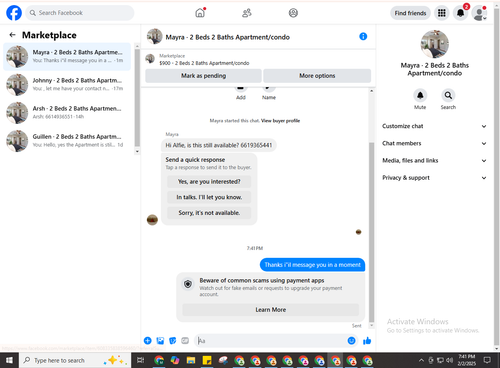Open Windows notification center icon
This screenshot has height=368, width=500.
[487, 360]
